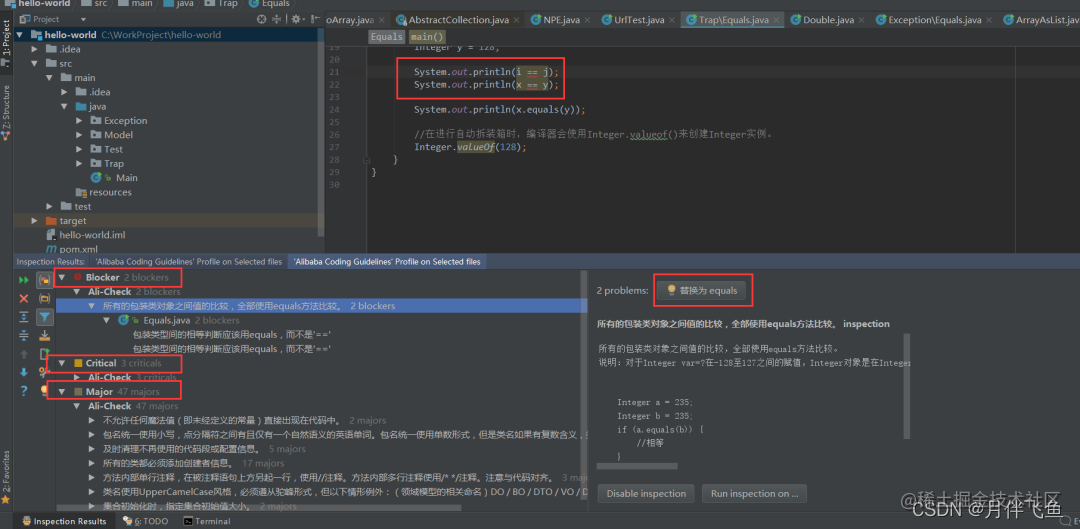Open Project panel settings gear

coord(297,19)
